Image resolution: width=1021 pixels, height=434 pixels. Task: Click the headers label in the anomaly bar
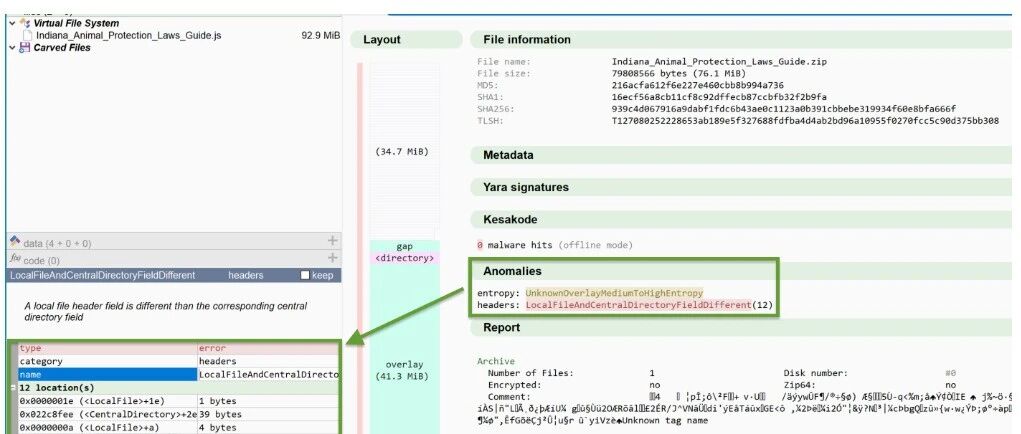245,275
